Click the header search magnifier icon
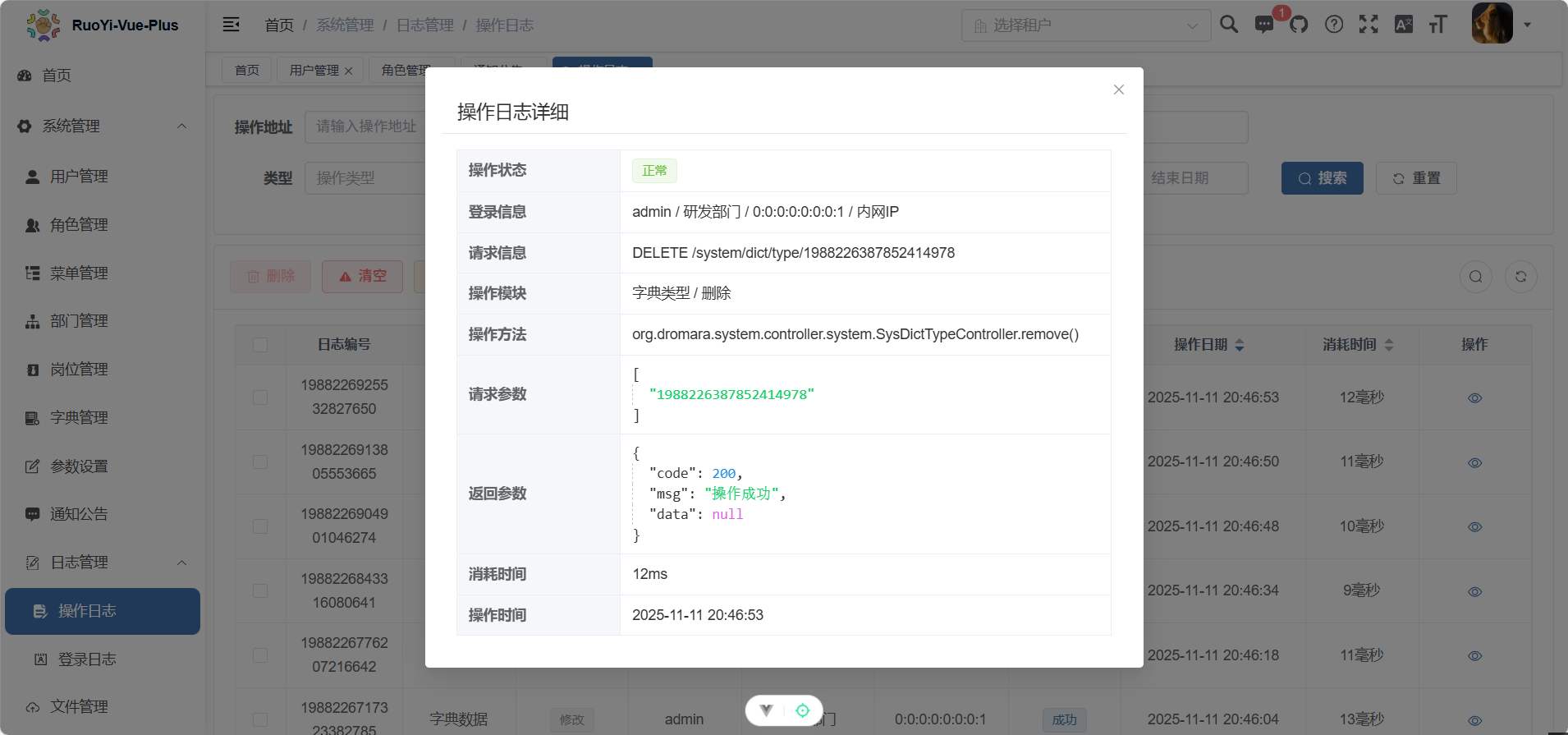The image size is (1568, 735). point(1228,25)
